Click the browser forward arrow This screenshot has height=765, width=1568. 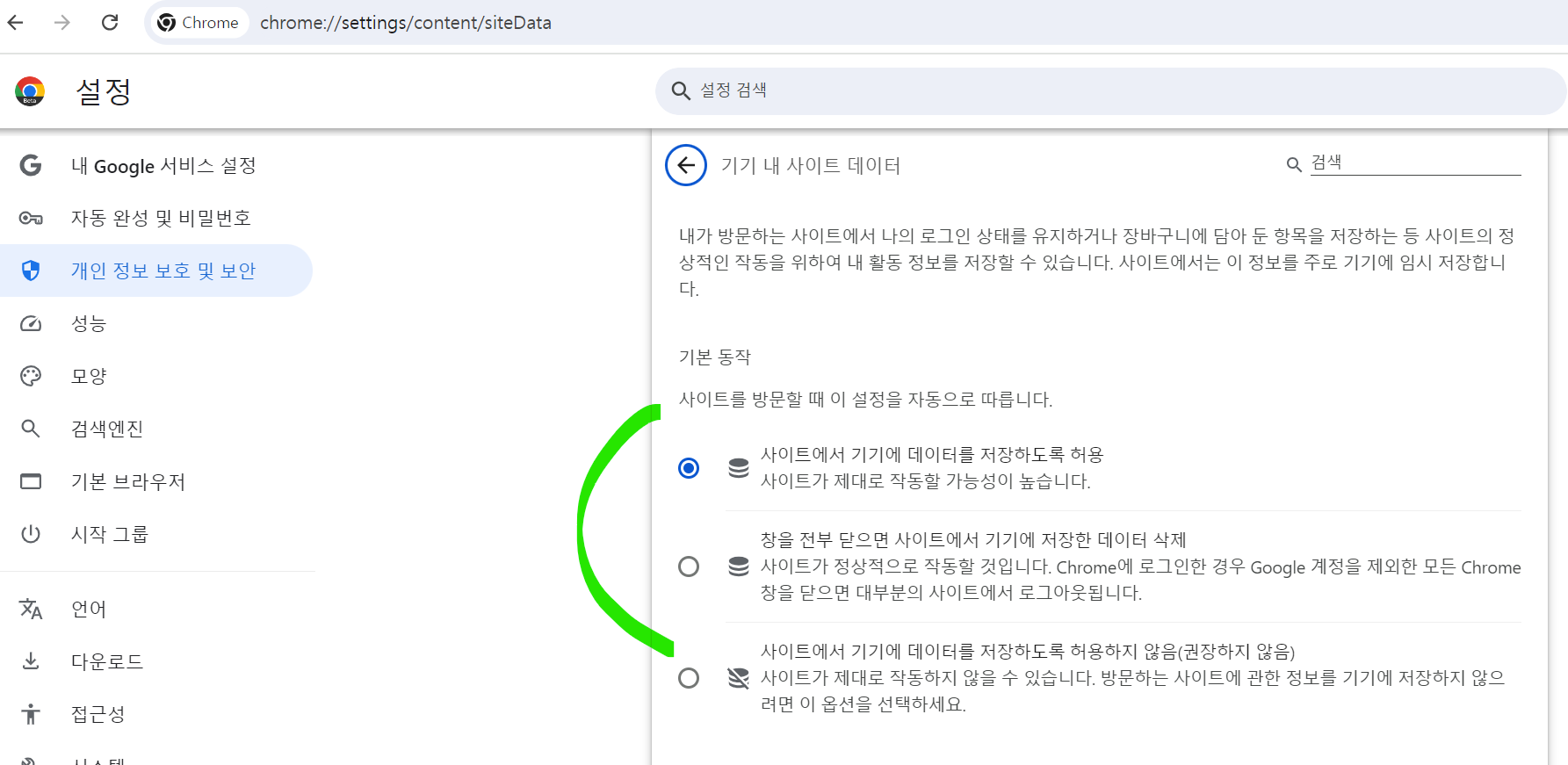62,23
